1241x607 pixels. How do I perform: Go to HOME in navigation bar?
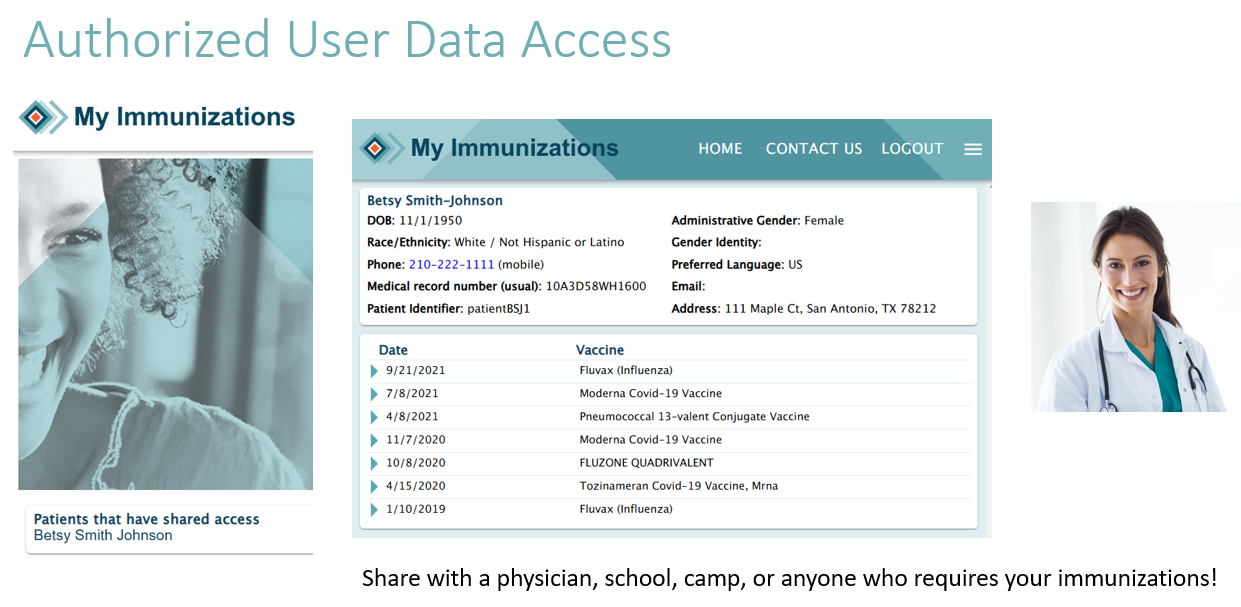click(x=720, y=148)
